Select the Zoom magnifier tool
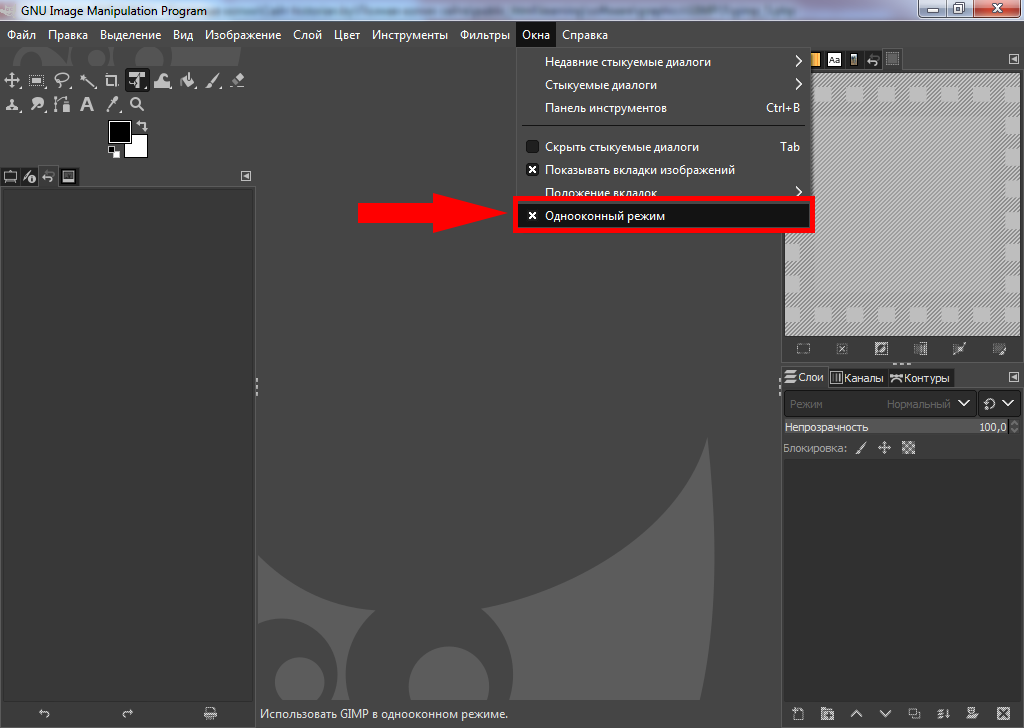 (137, 105)
